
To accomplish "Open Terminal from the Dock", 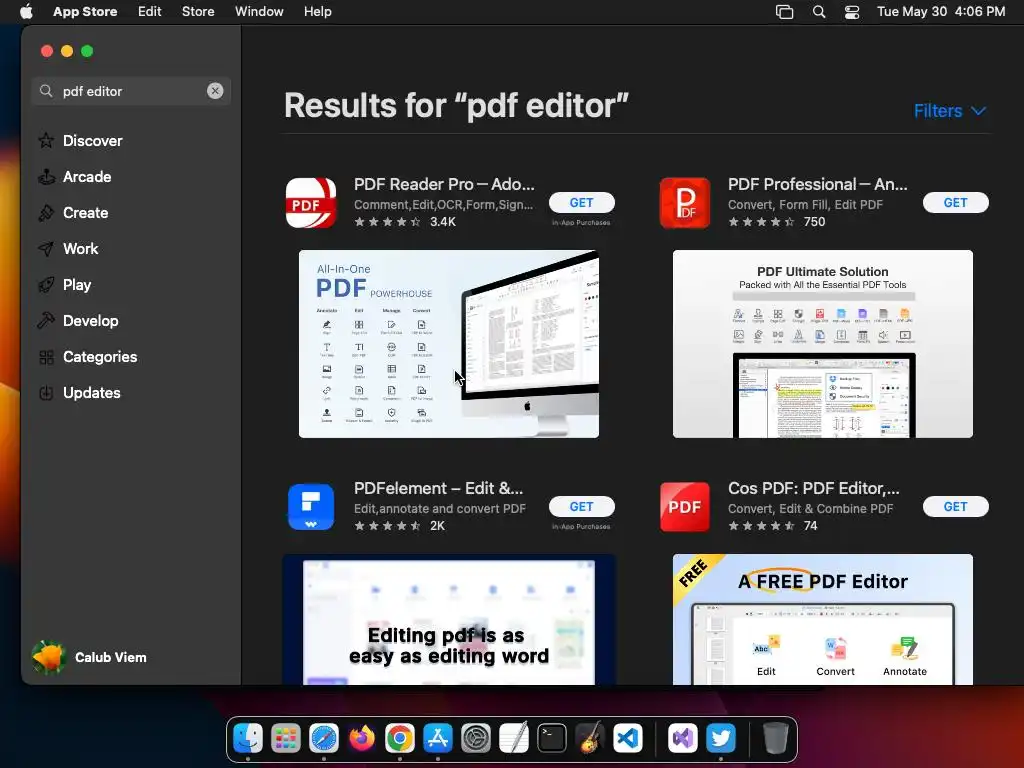I will pyautogui.click(x=552, y=739).
